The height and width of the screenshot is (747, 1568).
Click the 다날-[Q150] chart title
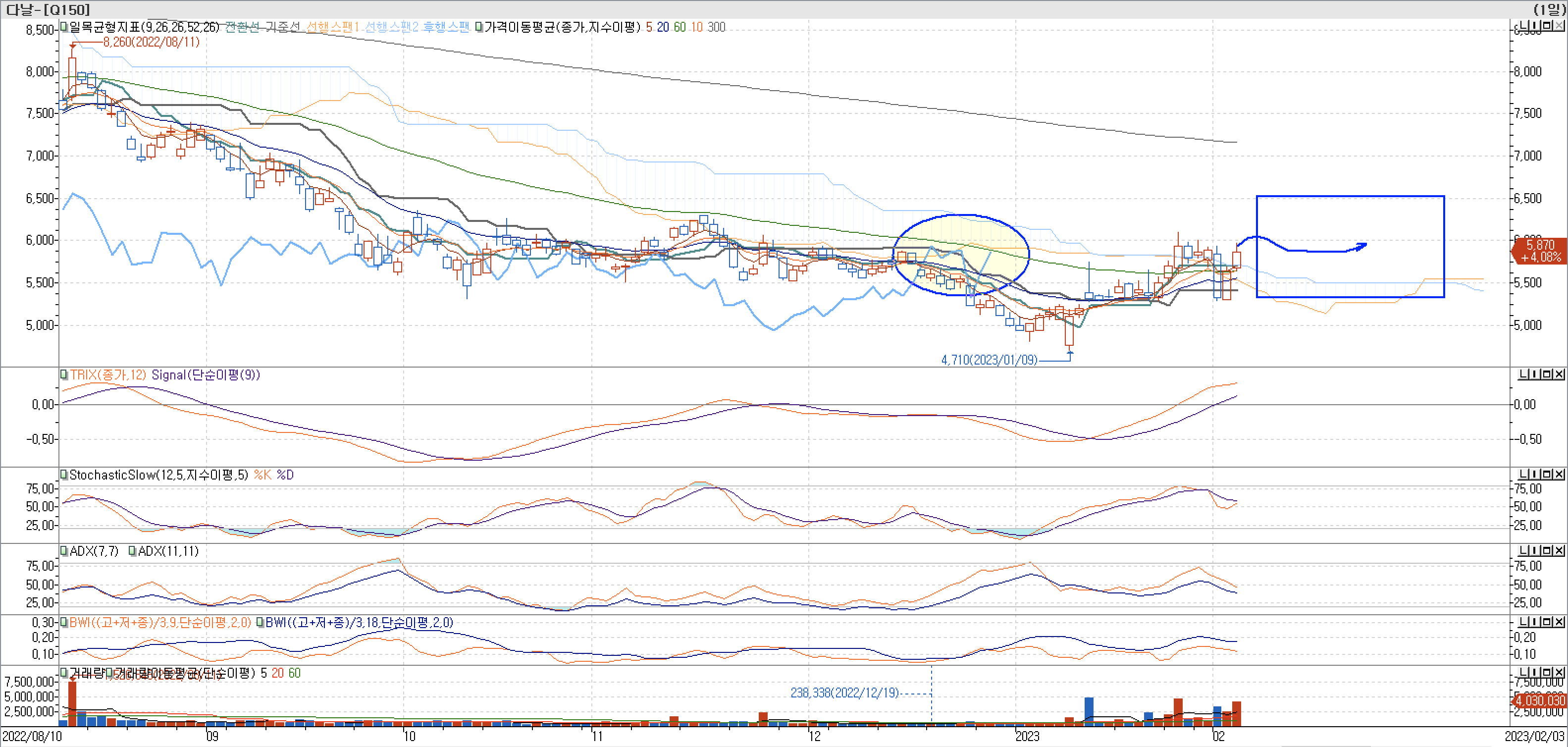coord(48,9)
